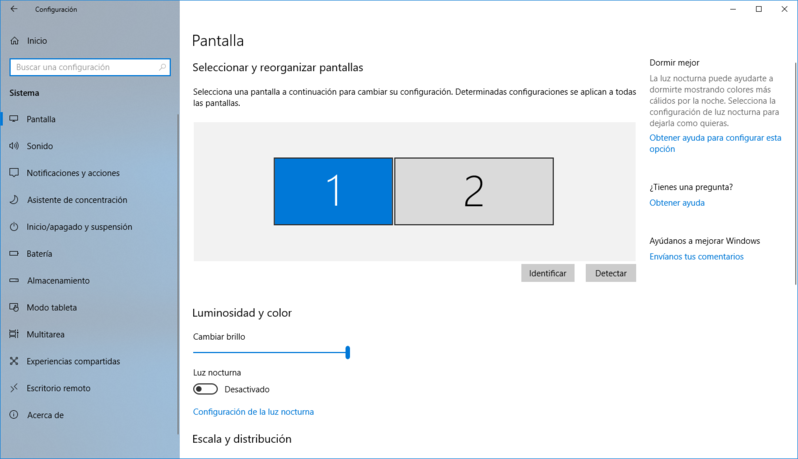Select display 2 in the arrangement
This screenshot has width=798, height=459.
click(x=474, y=191)
